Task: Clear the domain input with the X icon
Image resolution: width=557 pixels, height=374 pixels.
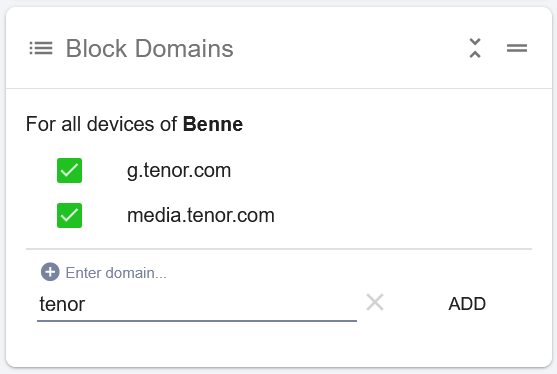Action: pyautogui.click(x=375, y=302)
